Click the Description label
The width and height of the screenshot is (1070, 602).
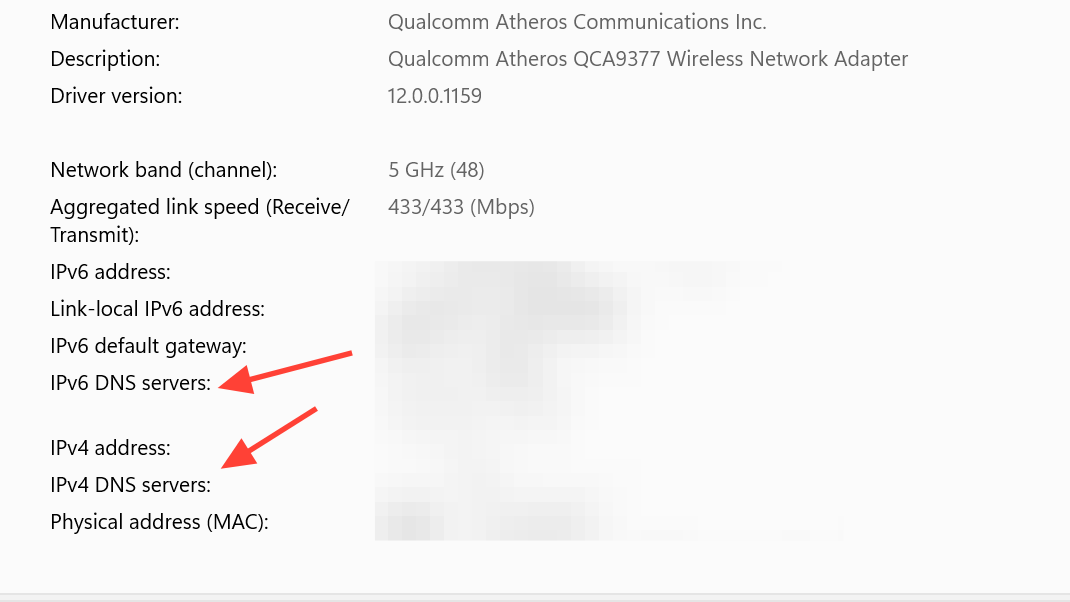[x=105, y=59]
